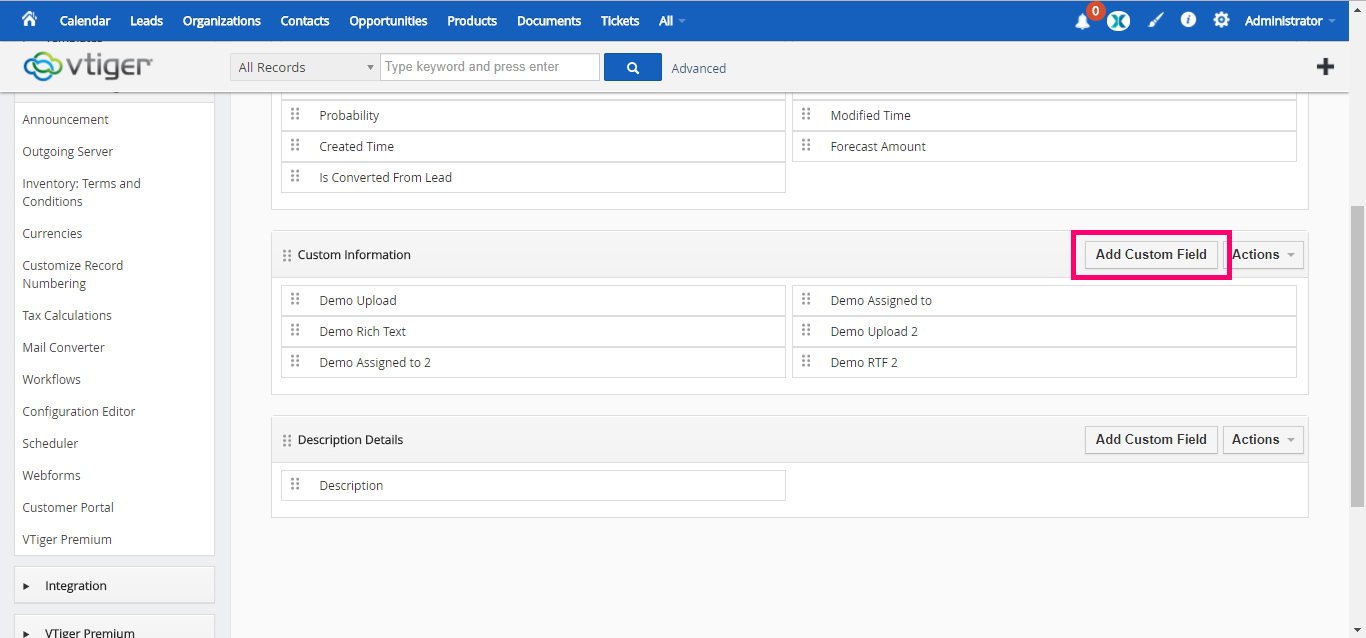Viewport: 1366px width, 638px height.
Task: Grab the Custom Information block drag handle
Action: [287, 256]
